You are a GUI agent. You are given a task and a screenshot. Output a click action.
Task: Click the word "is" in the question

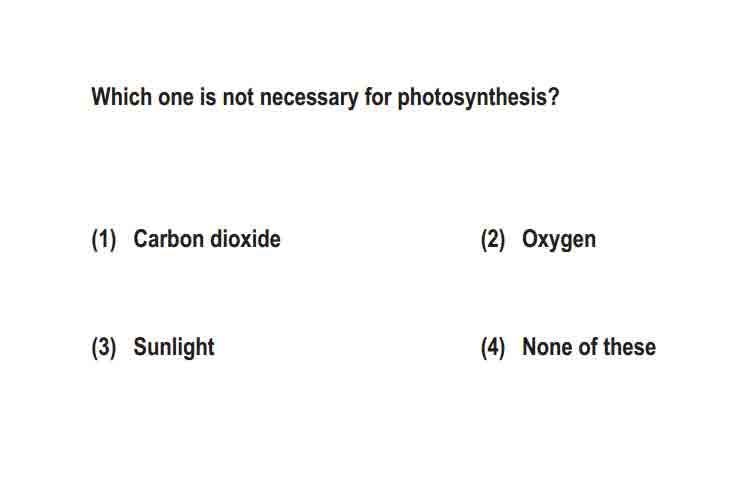tap(208, 97)
